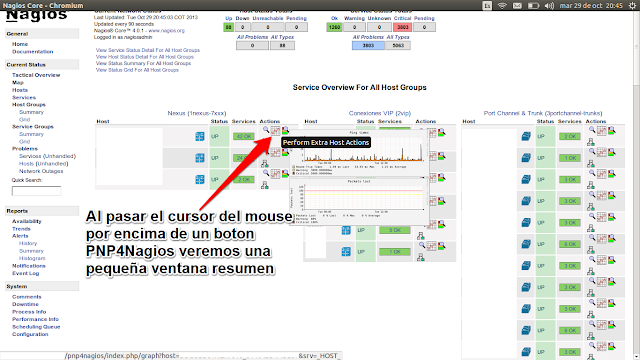The image size is (640, 360).
Task: Open Scheduling Queue under System
Action: [36, 327]
